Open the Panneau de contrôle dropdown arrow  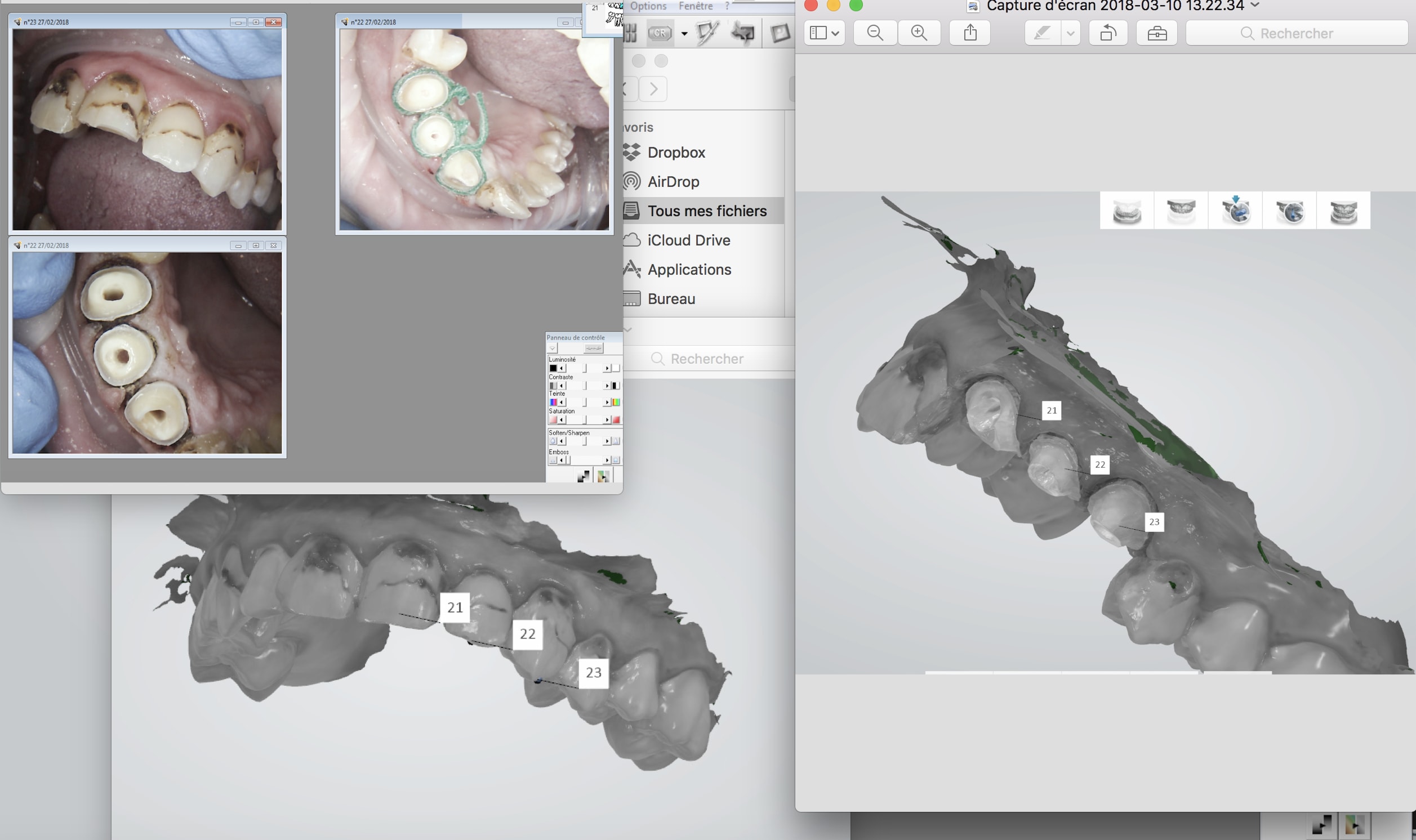coord(553,348)
